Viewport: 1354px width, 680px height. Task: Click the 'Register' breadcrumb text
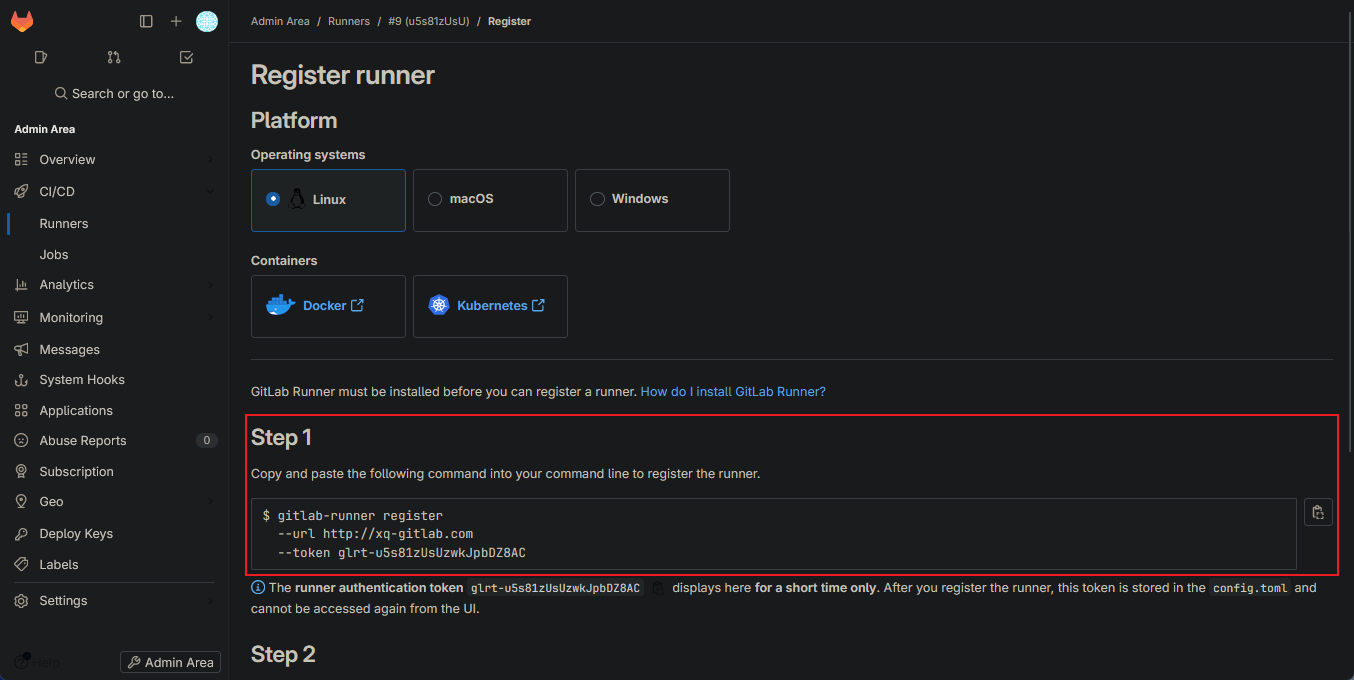click(x=509, y=21)
